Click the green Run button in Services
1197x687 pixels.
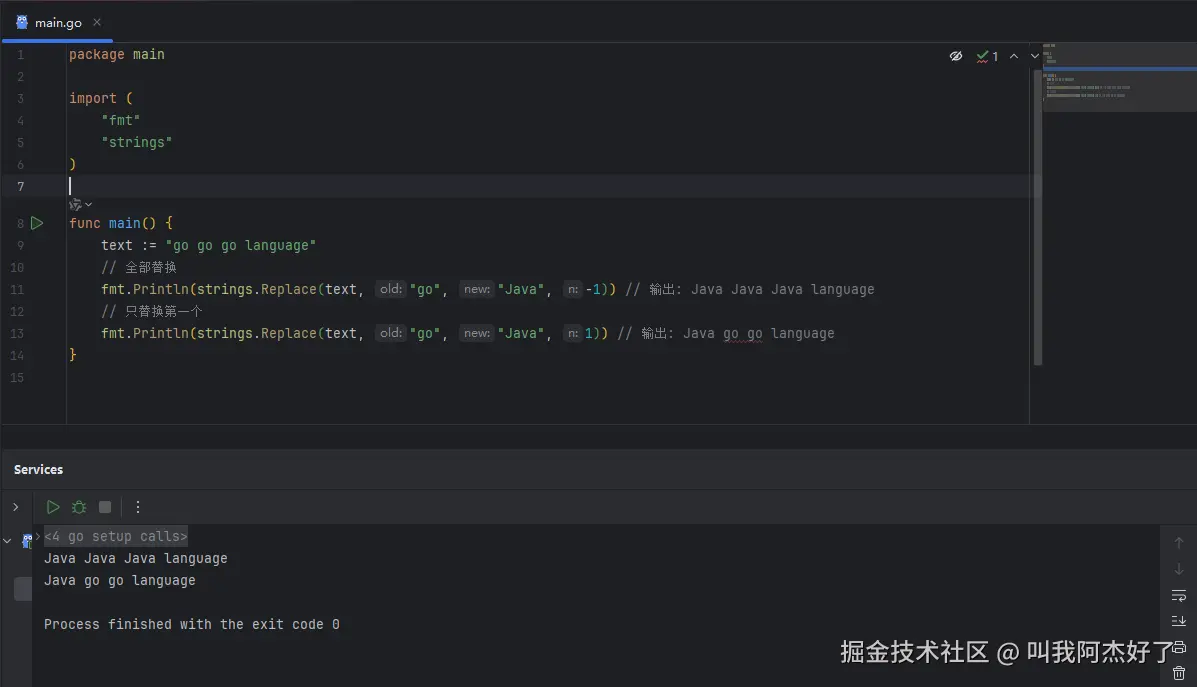53,507
